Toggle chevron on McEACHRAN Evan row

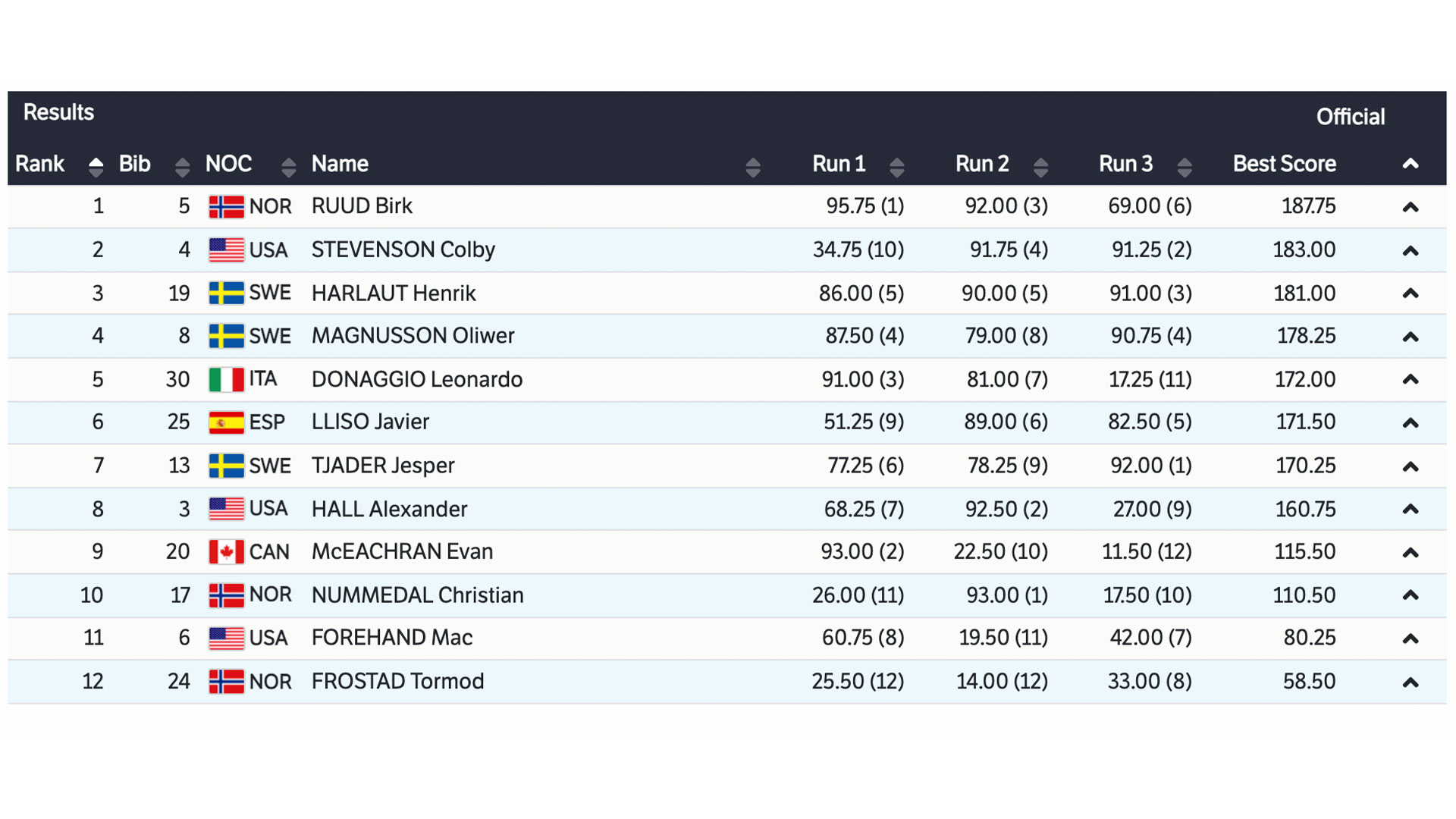(1410, 552)
